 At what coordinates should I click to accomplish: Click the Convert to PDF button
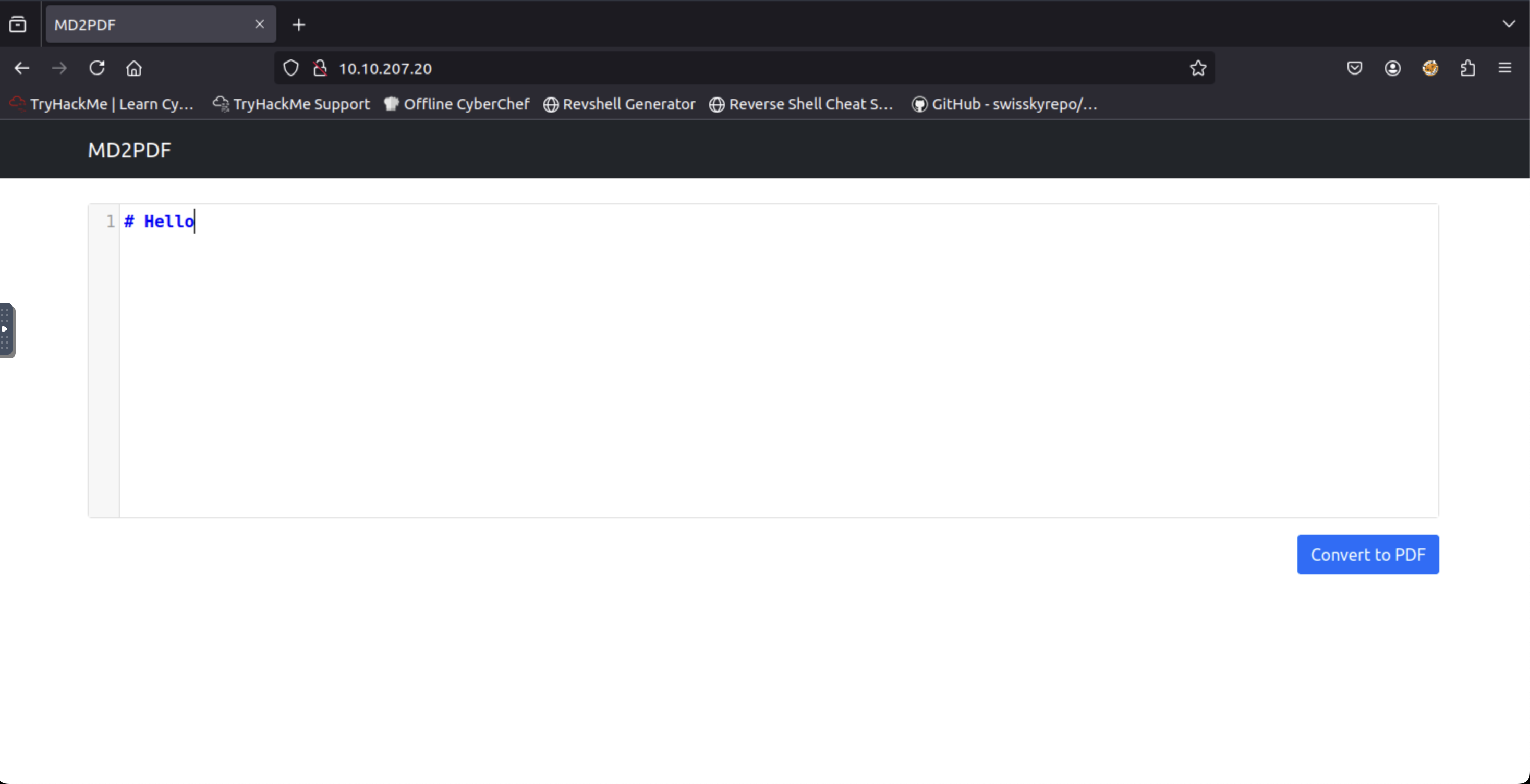1368,555
